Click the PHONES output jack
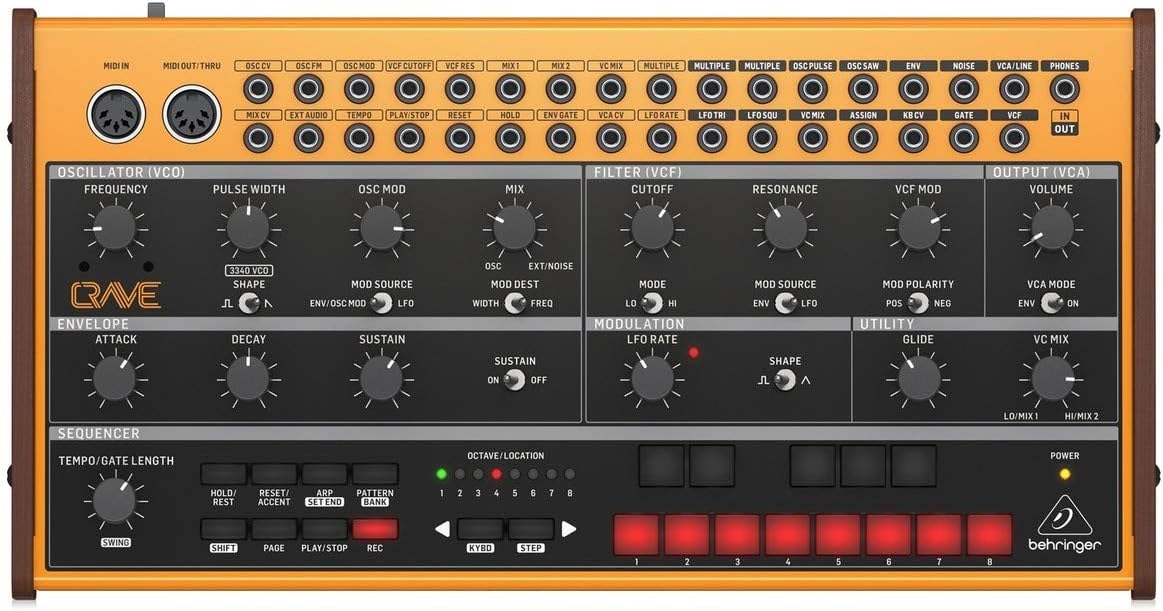Viewport: 1163px width, 611px height. pyautogui.click(x=1064, y=89)
